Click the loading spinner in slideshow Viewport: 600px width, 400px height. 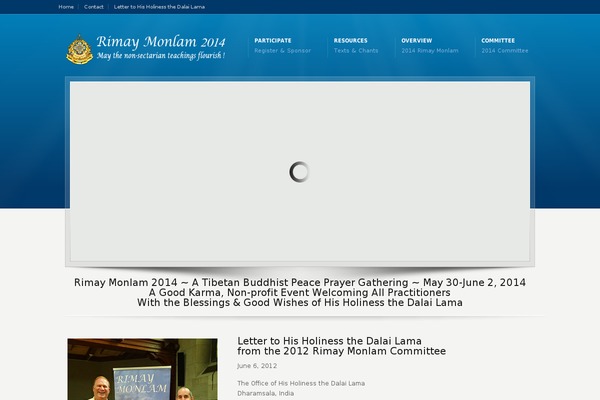(300, 172)
